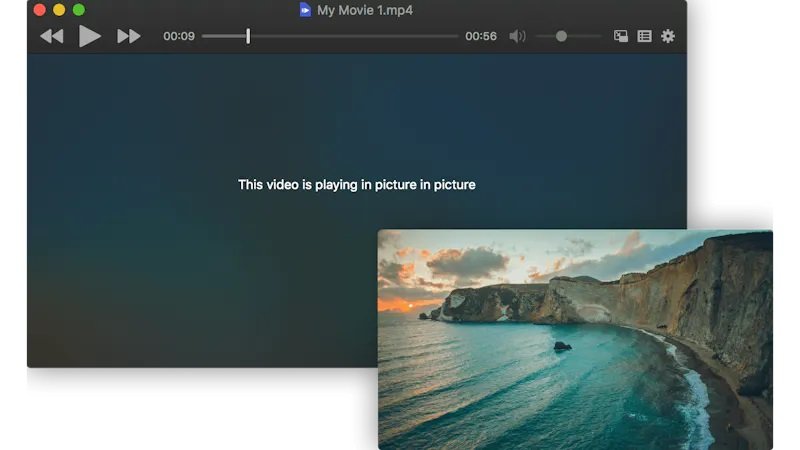Click the elapsed time 00:09 label
Image resolution: width=800 pixels, height=450 pixels.
(x=179, y=36)
